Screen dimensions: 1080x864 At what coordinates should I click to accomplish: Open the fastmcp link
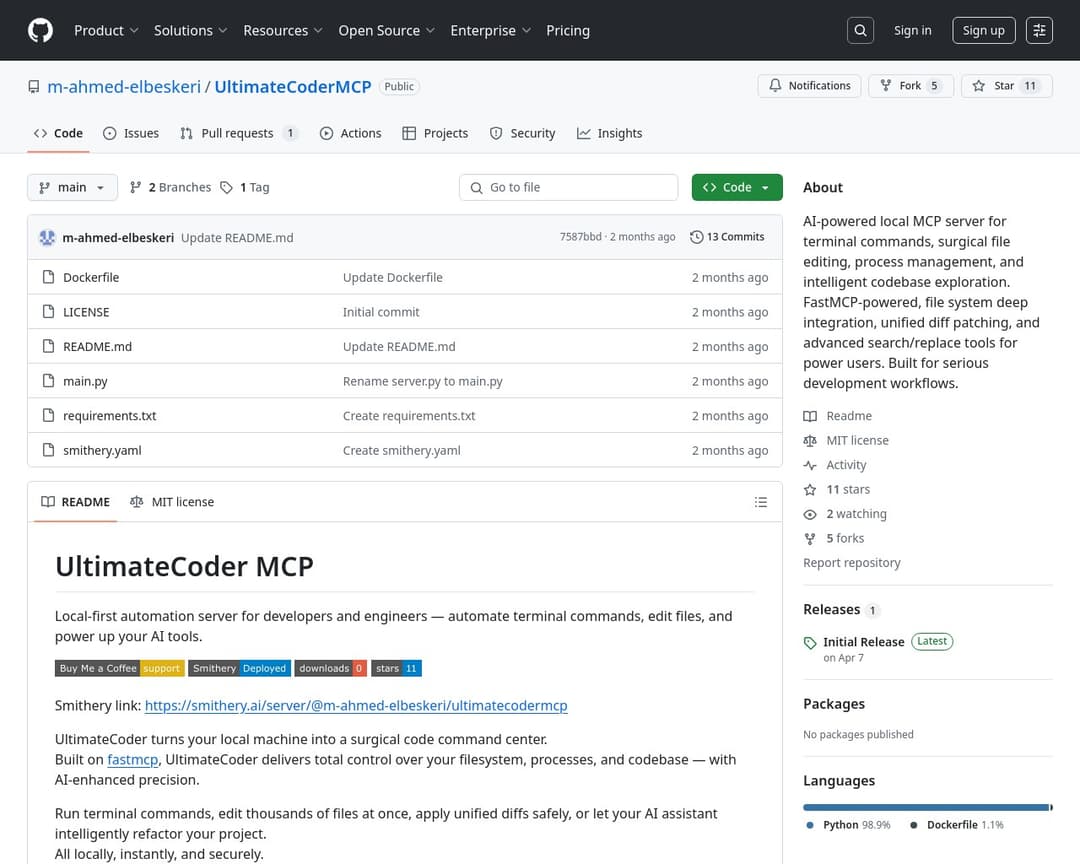[133, 759]
